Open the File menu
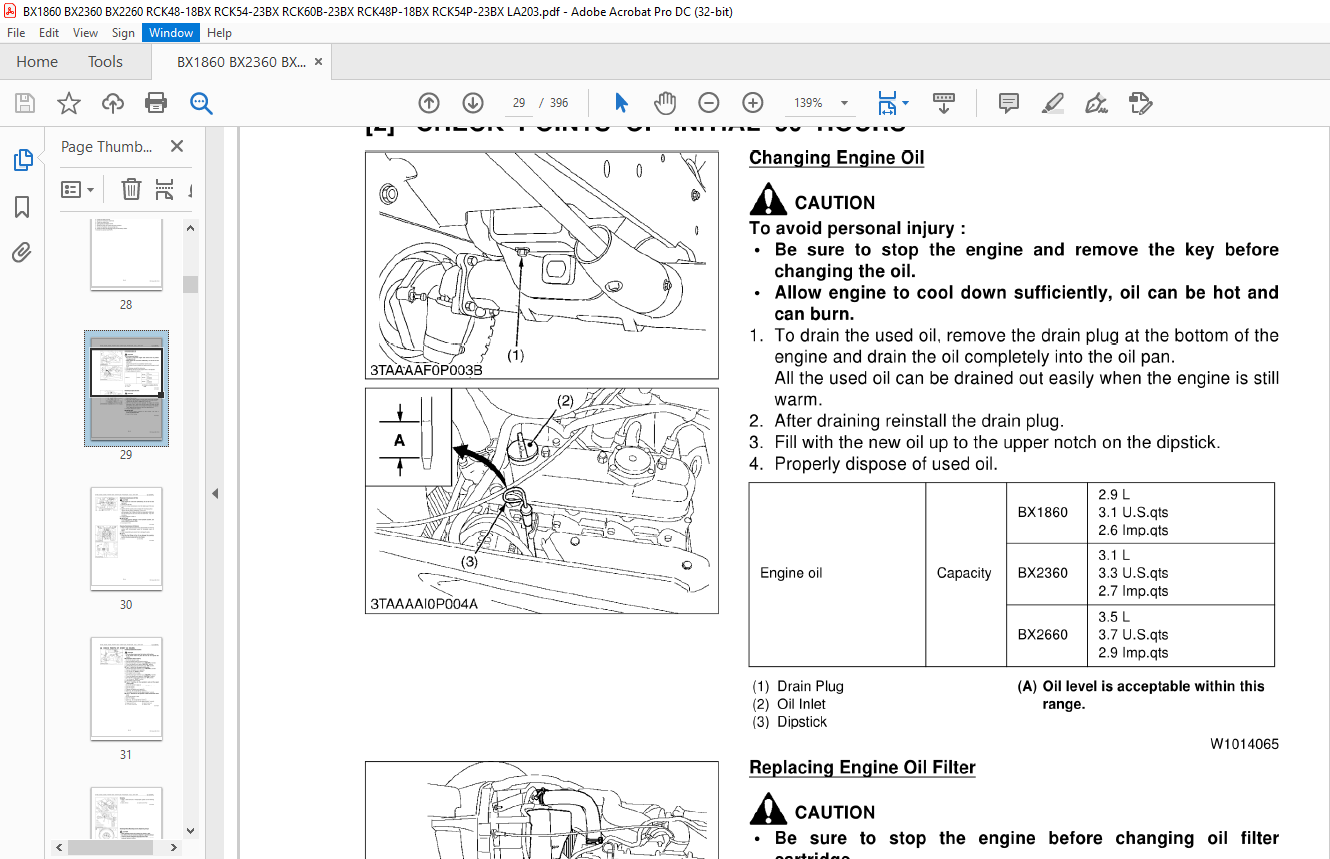The height and width of the screenshot is (859, 1330). (16, 33)
